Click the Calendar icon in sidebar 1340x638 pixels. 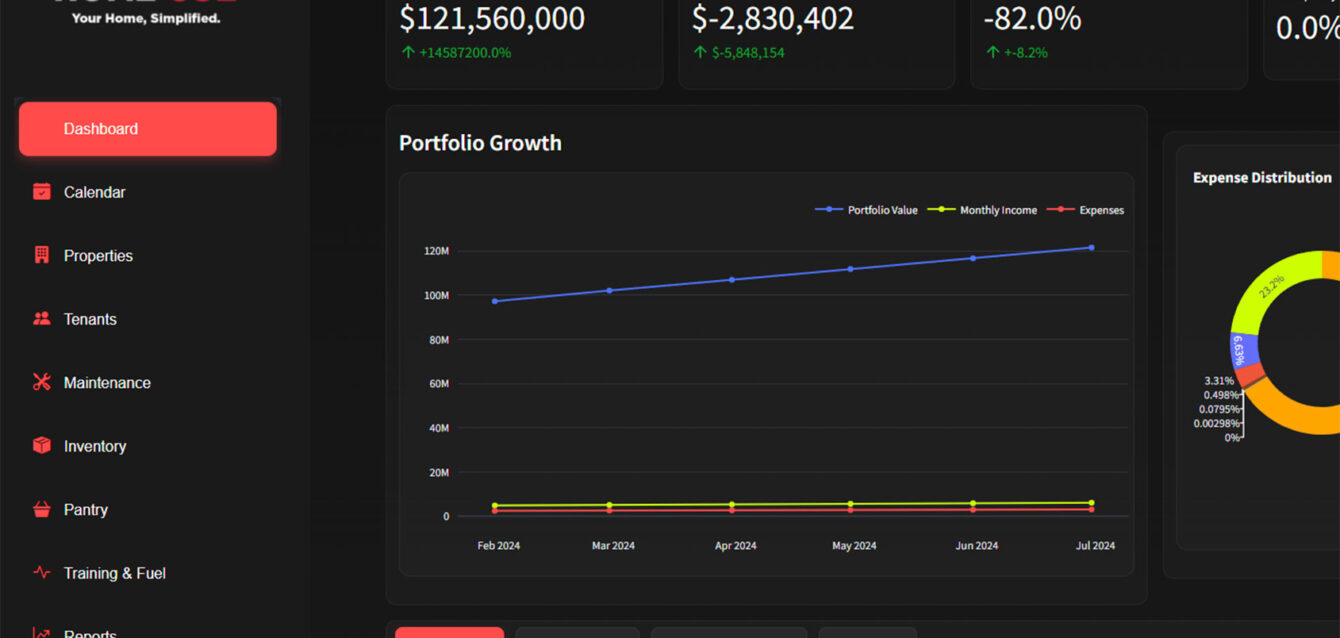(x=41, y=192)
